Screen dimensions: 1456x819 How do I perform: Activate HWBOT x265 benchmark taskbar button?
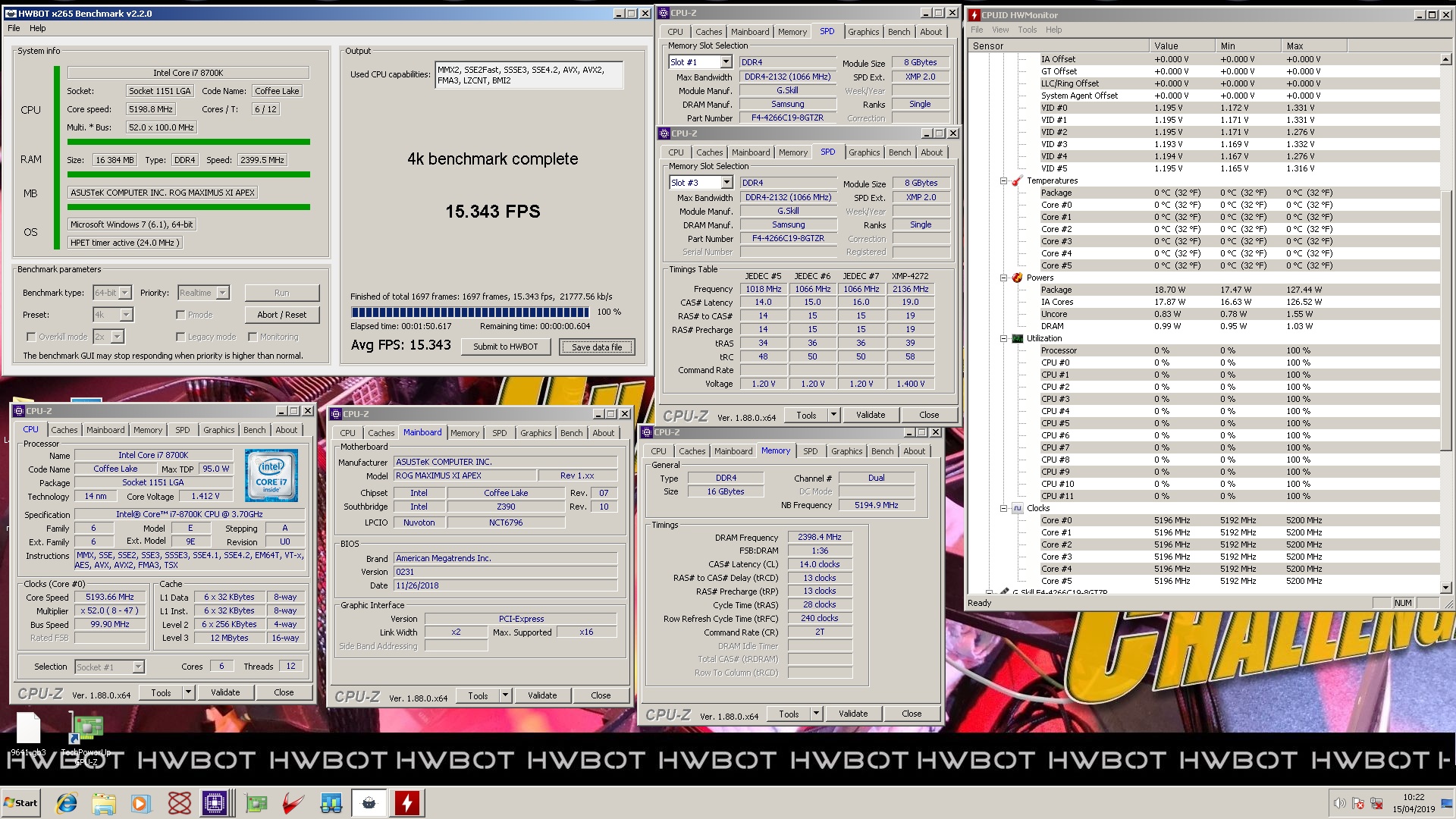pyautogui.click(x=369, y=803)
